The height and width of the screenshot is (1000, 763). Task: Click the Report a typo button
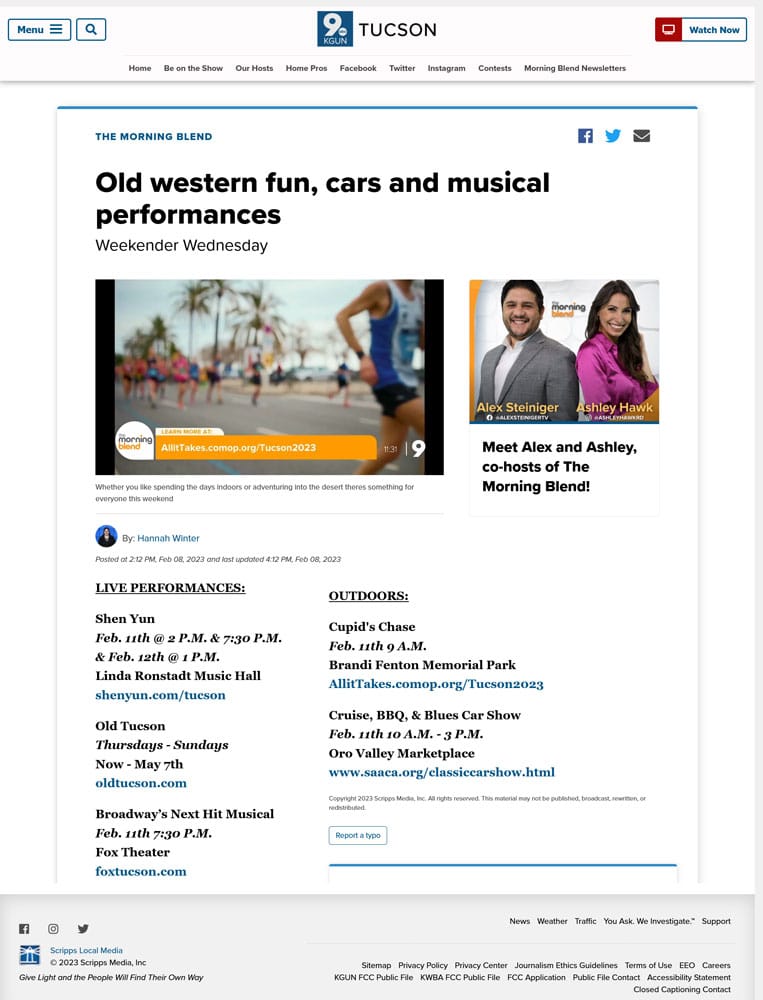pyautogui.click(x=358, y=835)
